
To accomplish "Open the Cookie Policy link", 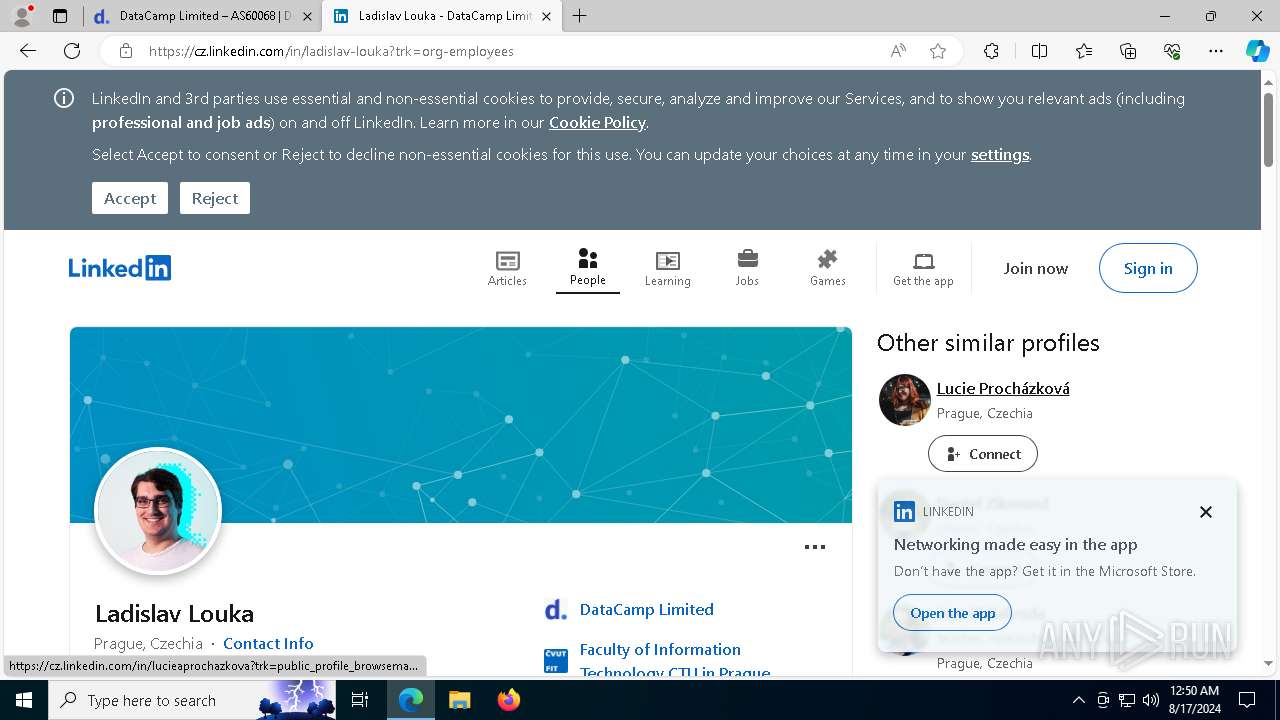I will pyautogui.click(x=597, y=122).
